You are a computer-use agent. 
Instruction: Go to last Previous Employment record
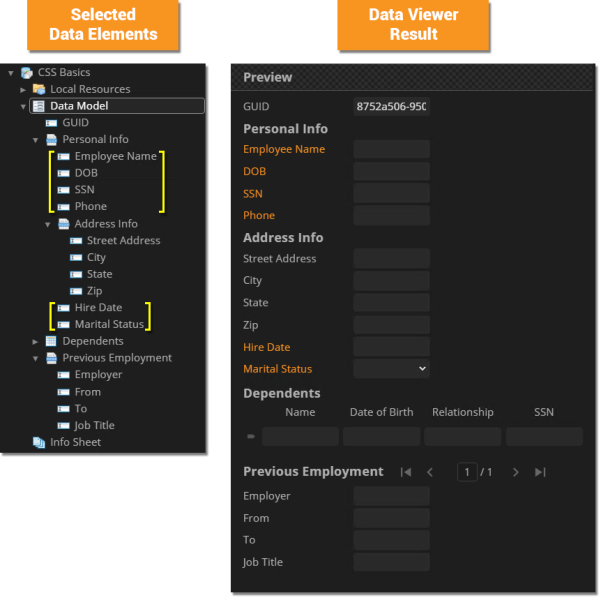coord(540,472)
